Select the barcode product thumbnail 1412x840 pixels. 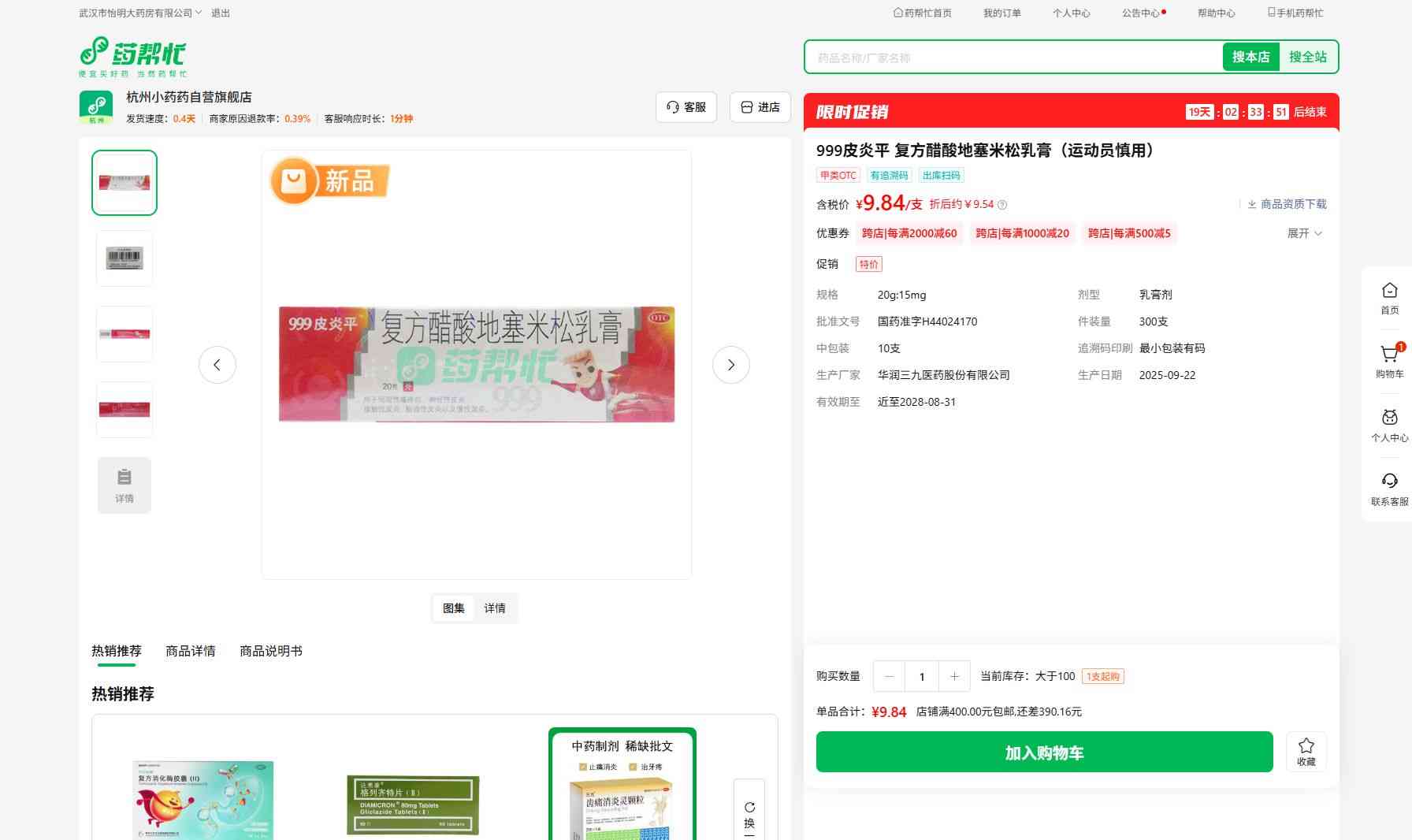point(124,258)
